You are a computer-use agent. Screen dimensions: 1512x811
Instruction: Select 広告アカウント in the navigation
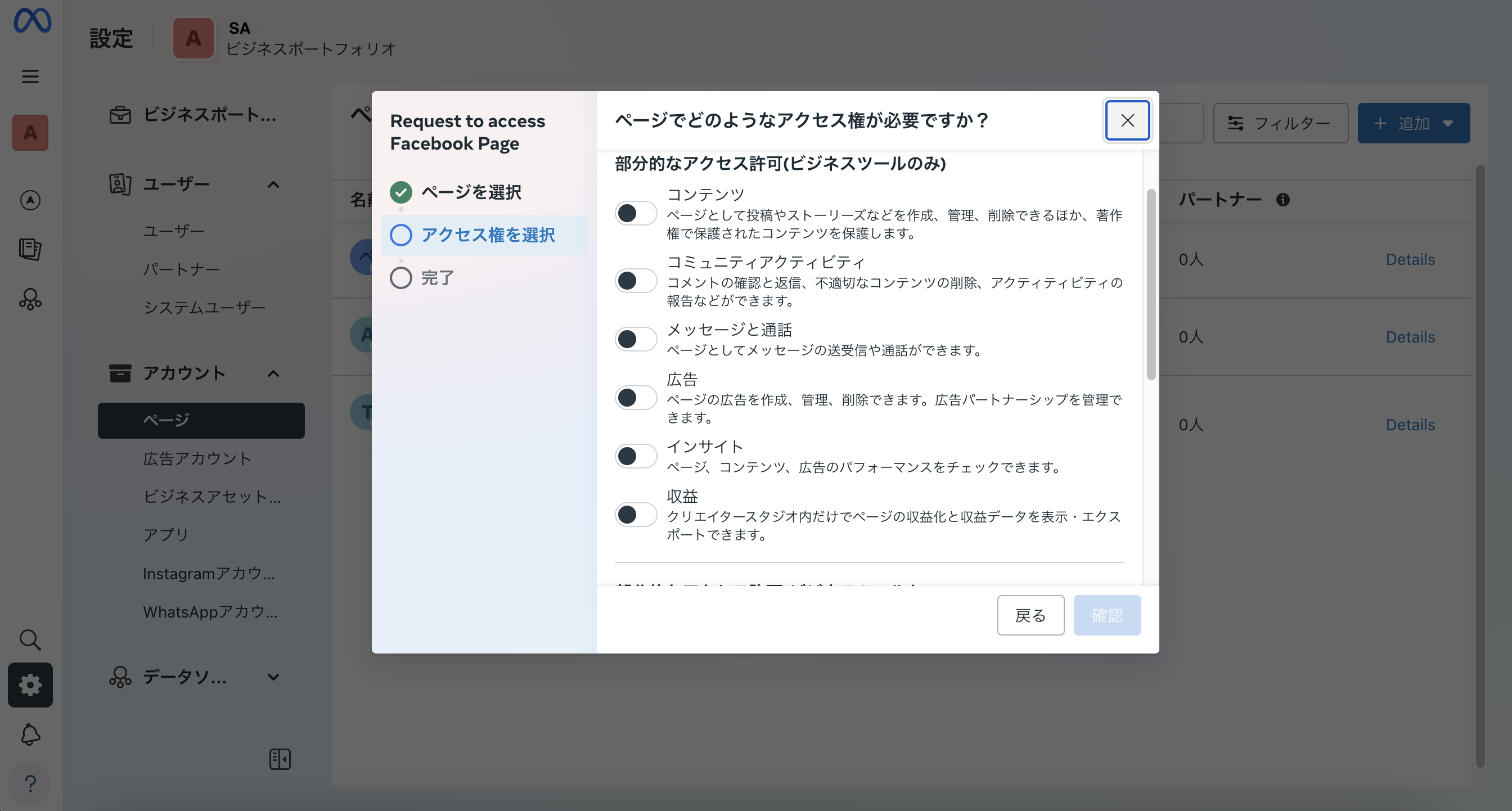click(197, 458)
